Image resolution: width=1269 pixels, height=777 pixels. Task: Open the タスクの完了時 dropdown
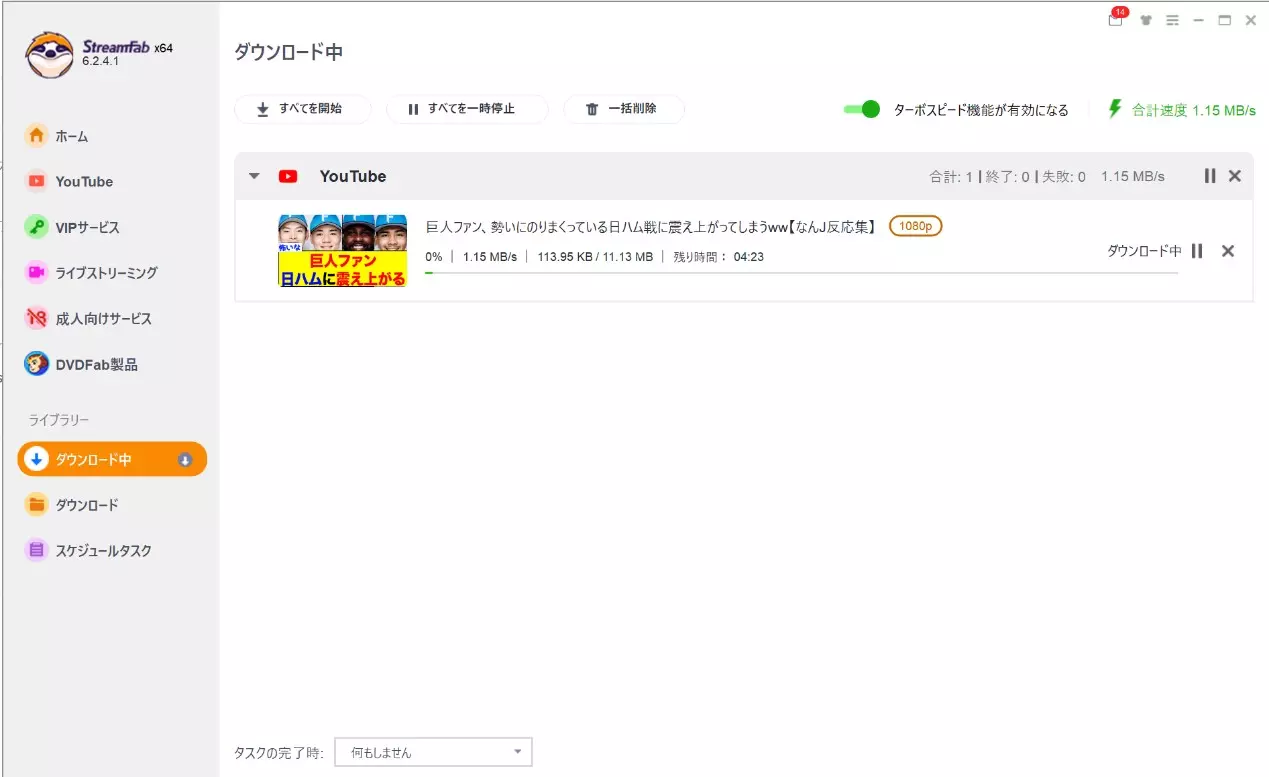click(x=433, y=752)
